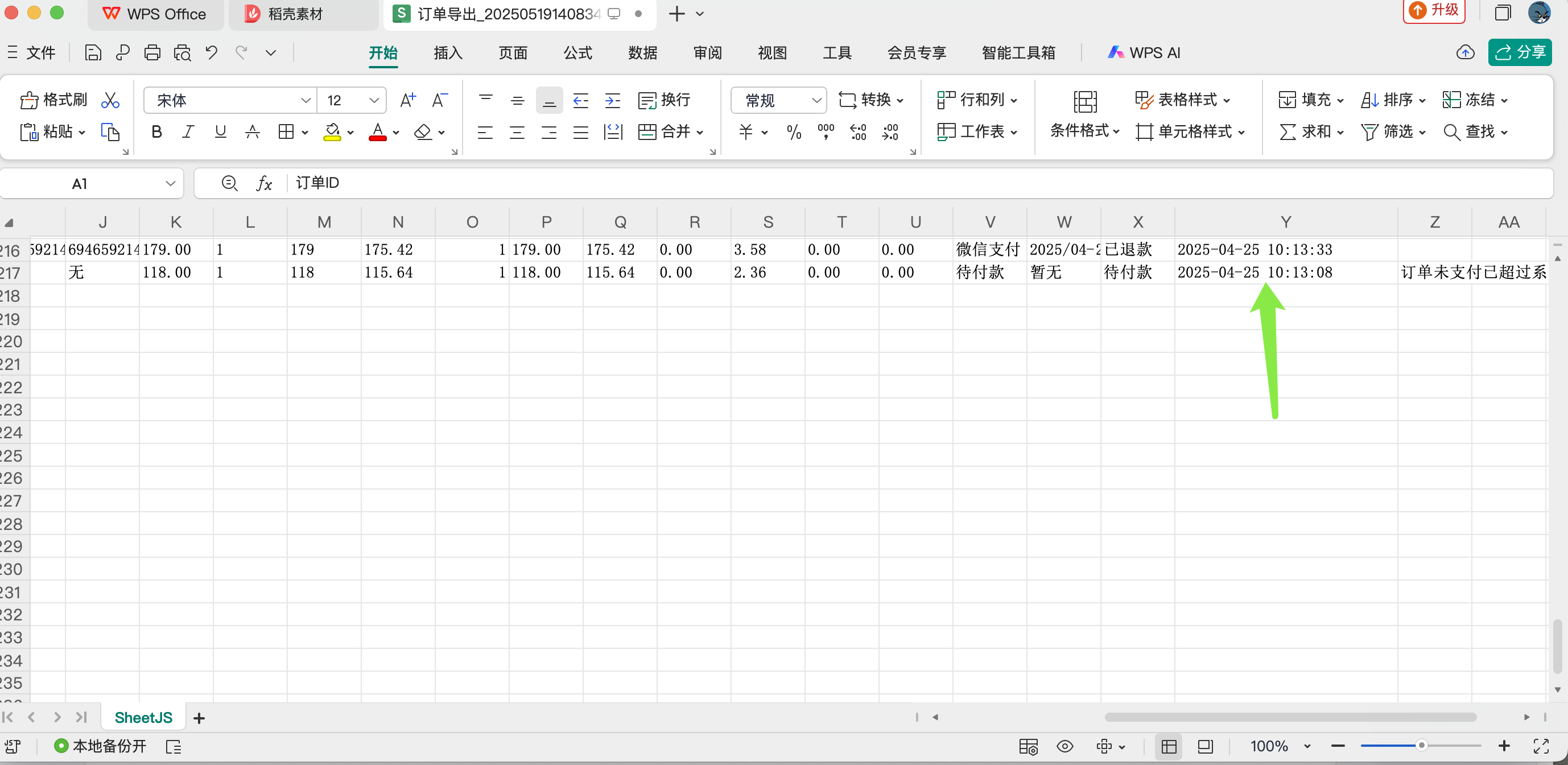Screen dimensions: 1568x765
Task: Toggle wrap text (换行)
Action: [664, 100]
